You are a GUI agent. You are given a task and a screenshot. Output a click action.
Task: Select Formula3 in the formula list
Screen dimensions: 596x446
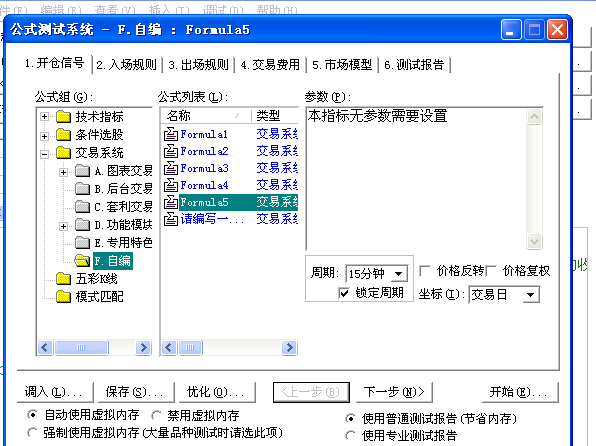coord(204,168)
